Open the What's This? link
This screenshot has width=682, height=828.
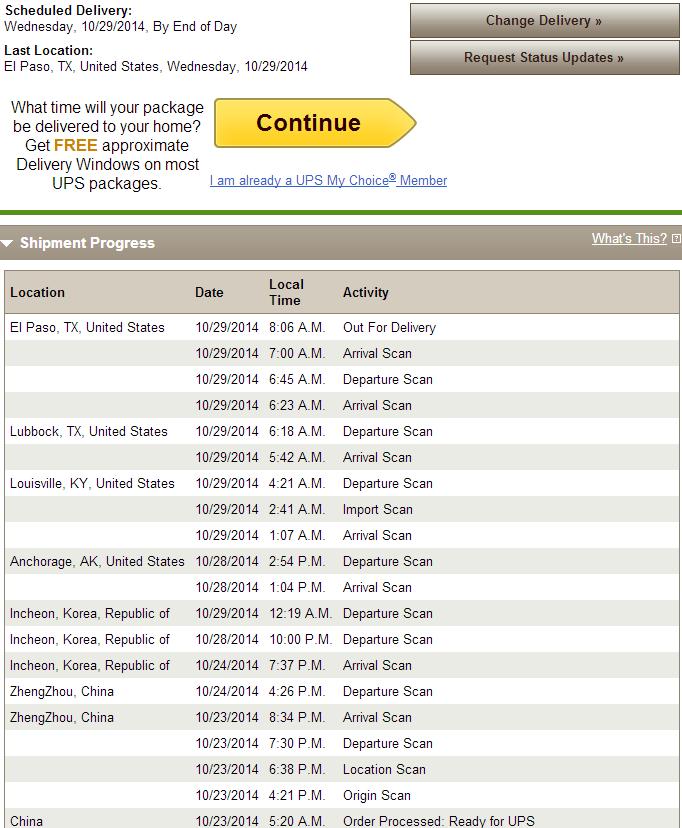pyautogui.click(x=628, y=239)
